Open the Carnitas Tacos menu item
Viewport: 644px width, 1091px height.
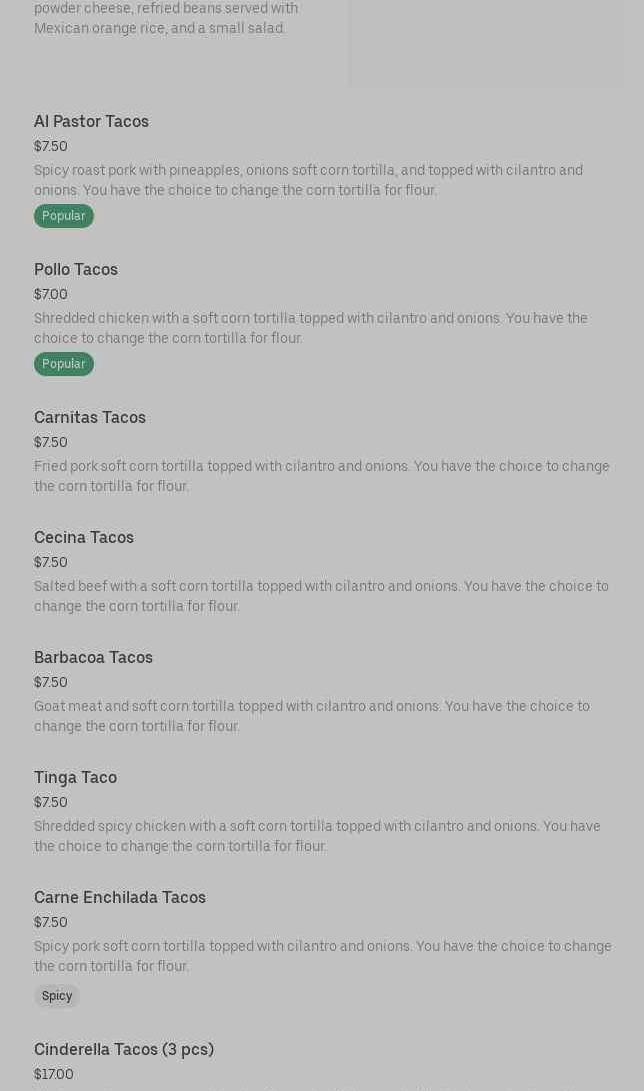pos(90,418)
